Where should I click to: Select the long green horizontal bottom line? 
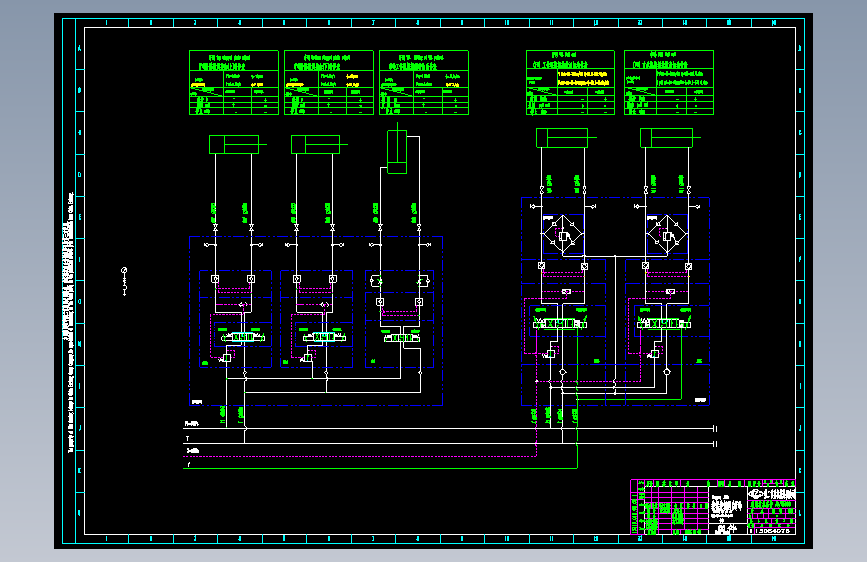380,469
